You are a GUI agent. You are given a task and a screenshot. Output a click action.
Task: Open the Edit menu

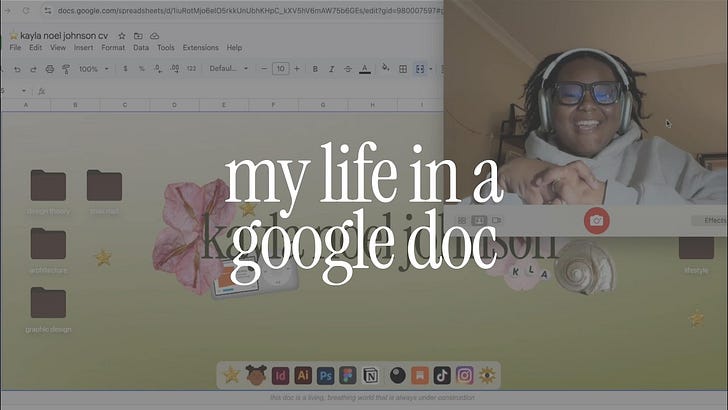pos(35,47)
